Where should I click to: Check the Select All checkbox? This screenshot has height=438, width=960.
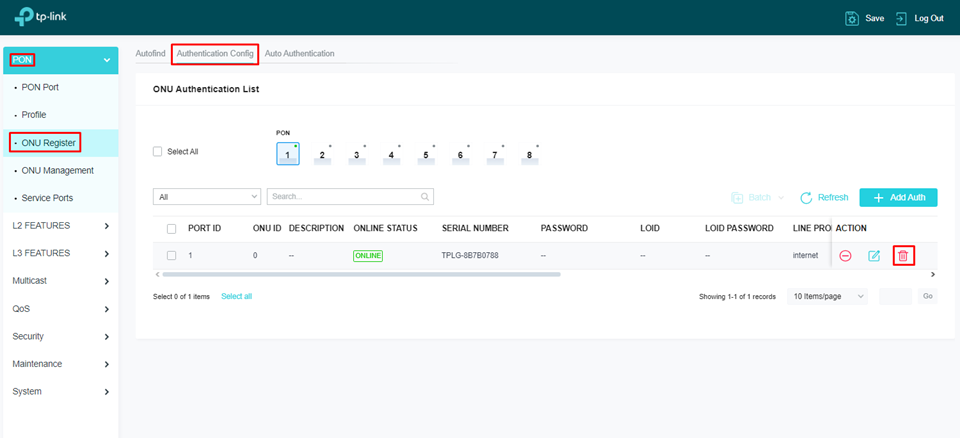pos(157,152)
